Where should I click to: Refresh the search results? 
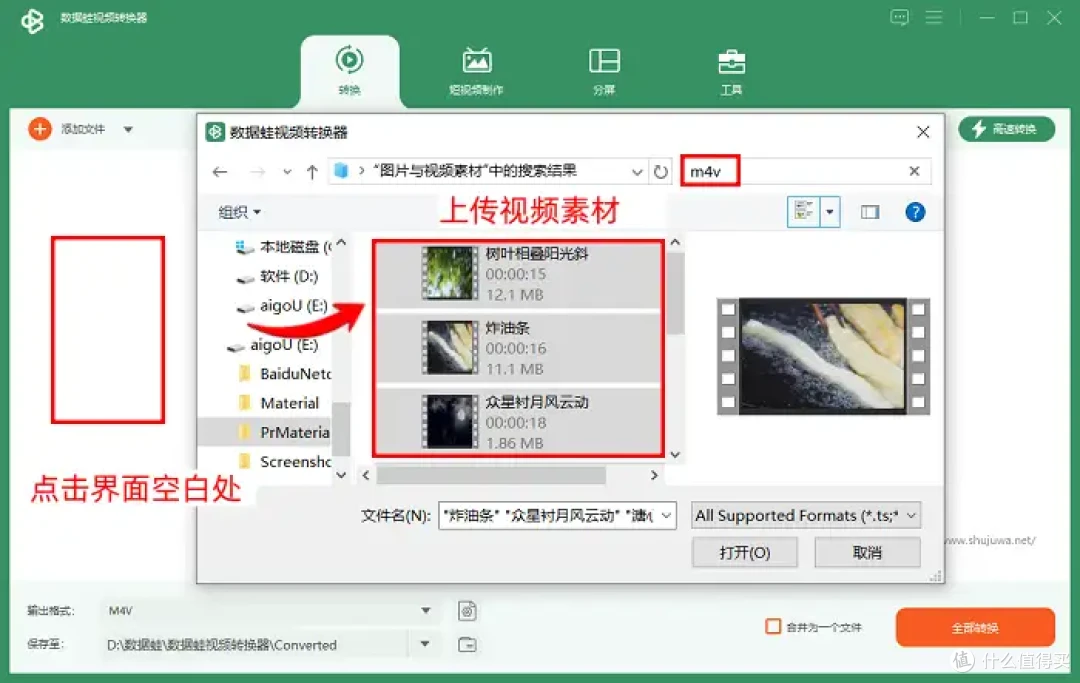click(x=661, y=171)
